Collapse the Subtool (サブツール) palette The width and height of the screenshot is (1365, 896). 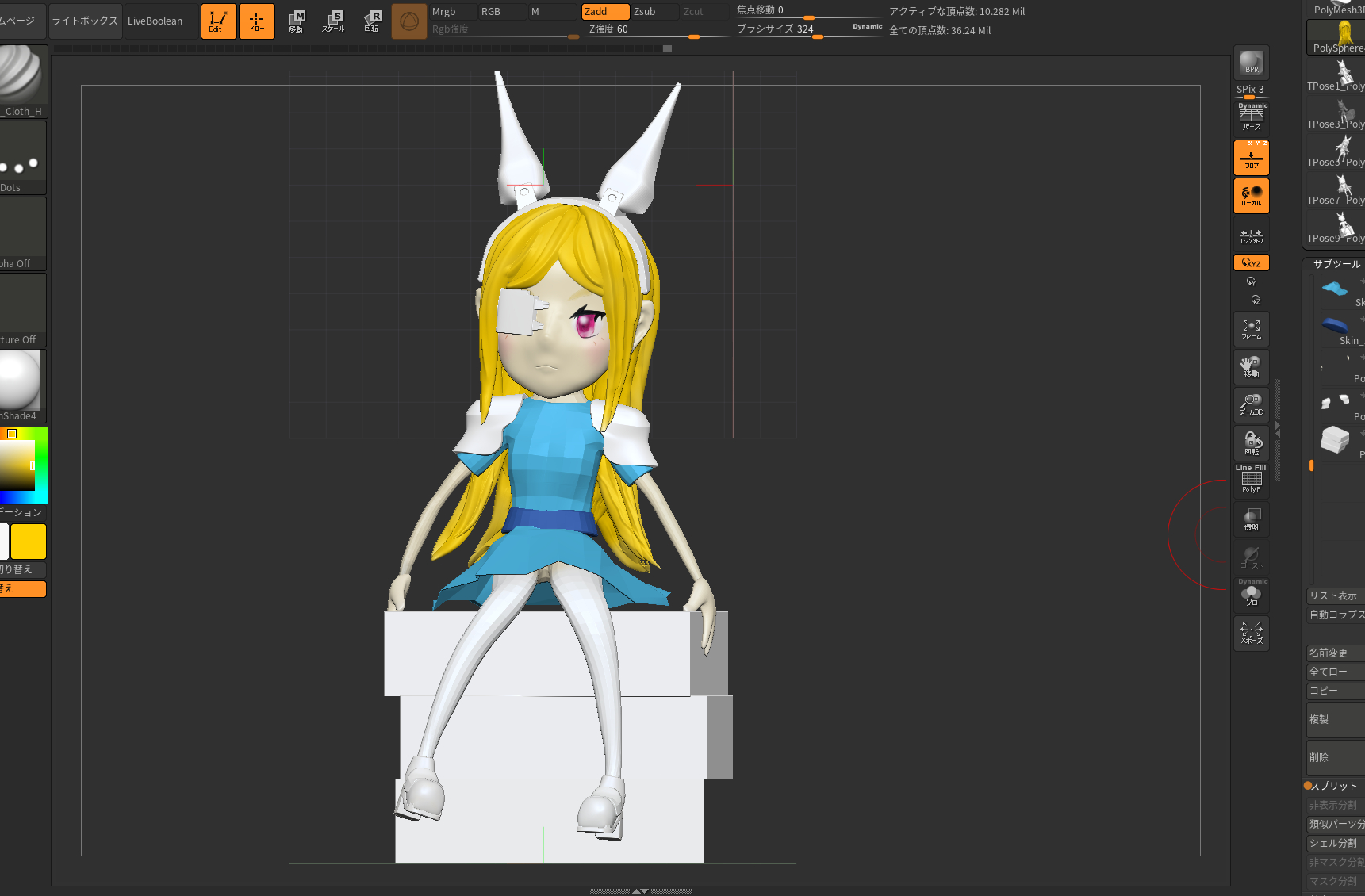(x=1336, y=264)
